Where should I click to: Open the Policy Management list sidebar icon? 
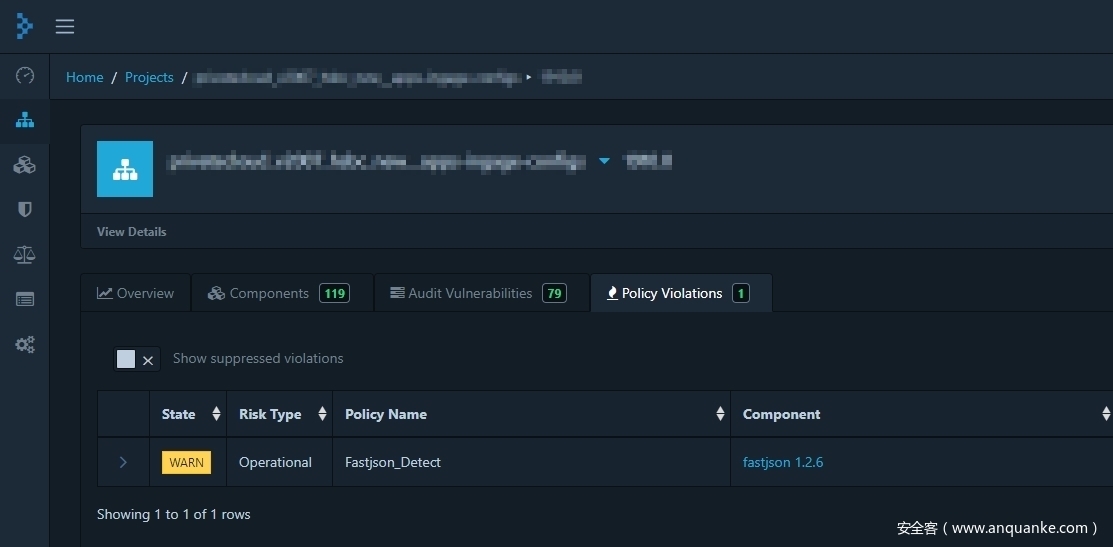click(25, 299)
